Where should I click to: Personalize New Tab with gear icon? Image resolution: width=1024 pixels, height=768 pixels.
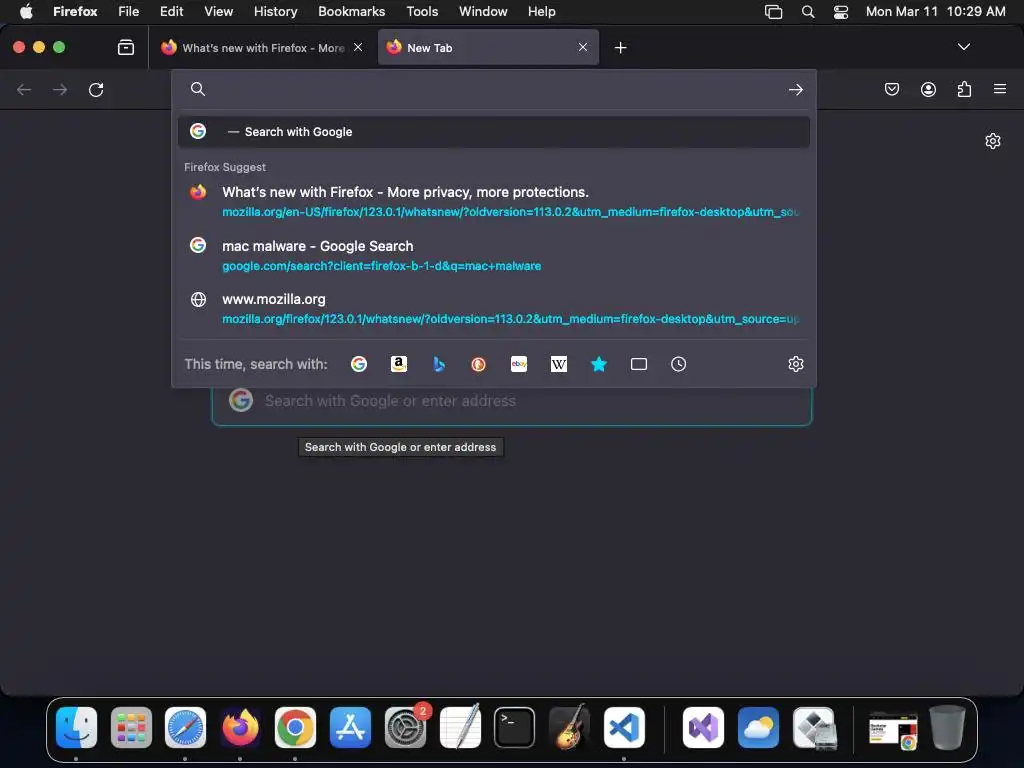pyautogui.click(x=993, y=141)
